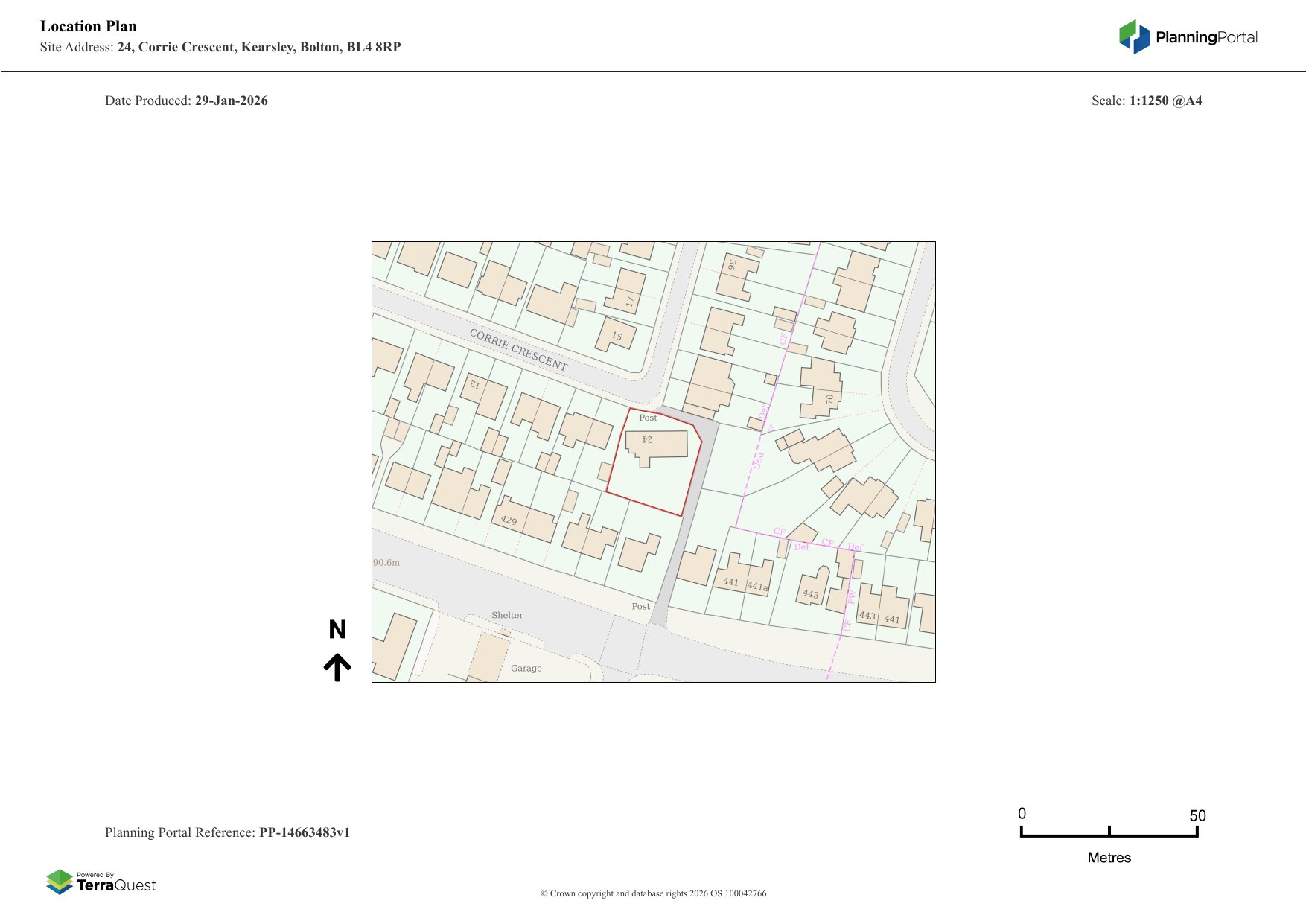1306x924 pixels.
Task: Click the scale bar line
Action: pyautogui.click(x=1109, y=835)
